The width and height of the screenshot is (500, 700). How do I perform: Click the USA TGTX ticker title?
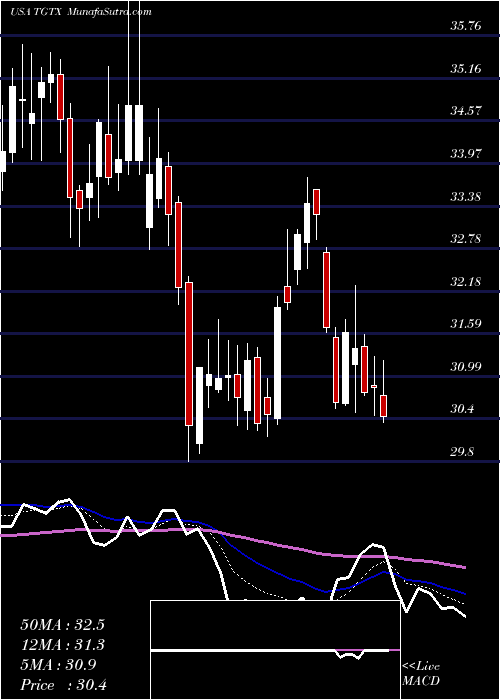(37, 12)
